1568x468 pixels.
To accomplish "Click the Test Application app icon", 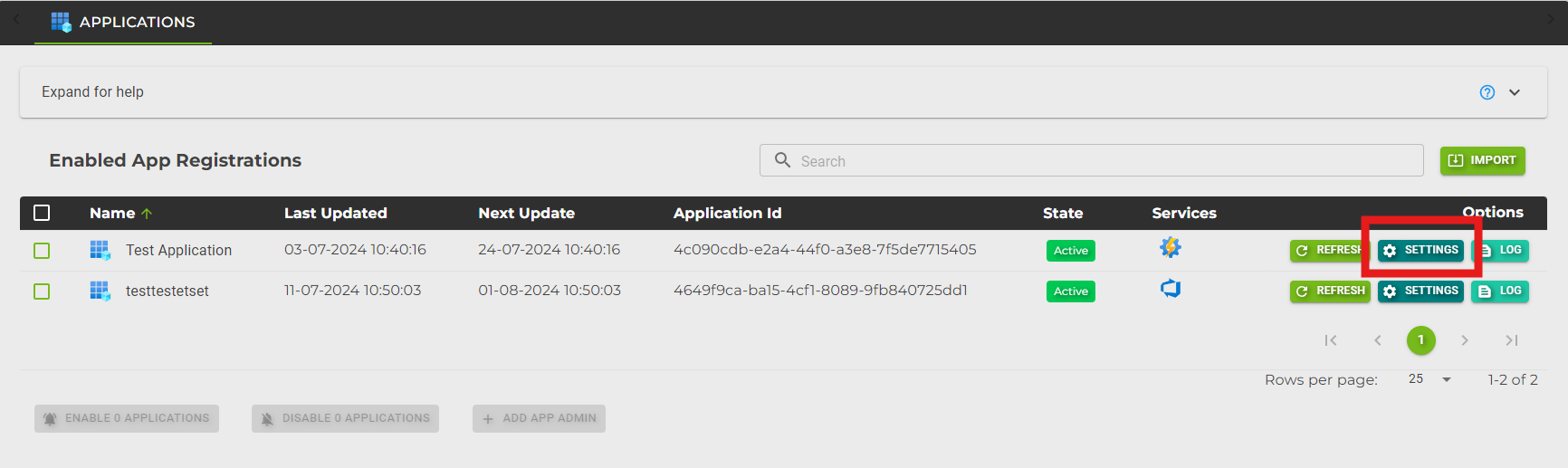I will coord(100,250).
